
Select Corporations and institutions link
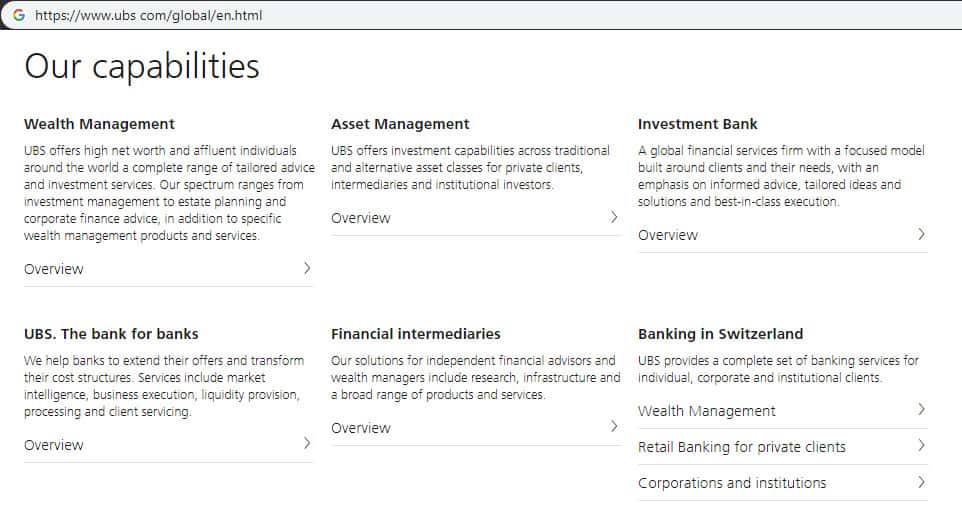tap(732, 483)
